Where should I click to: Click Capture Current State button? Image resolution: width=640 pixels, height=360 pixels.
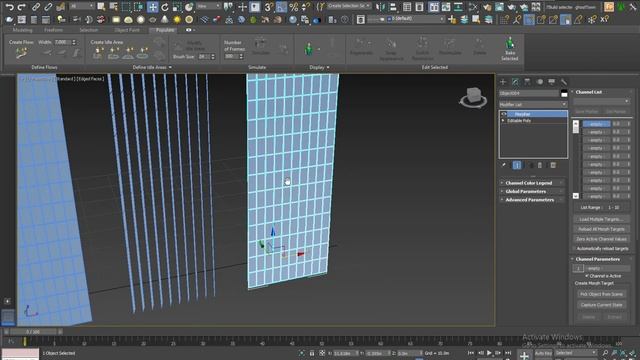point(601,304)
